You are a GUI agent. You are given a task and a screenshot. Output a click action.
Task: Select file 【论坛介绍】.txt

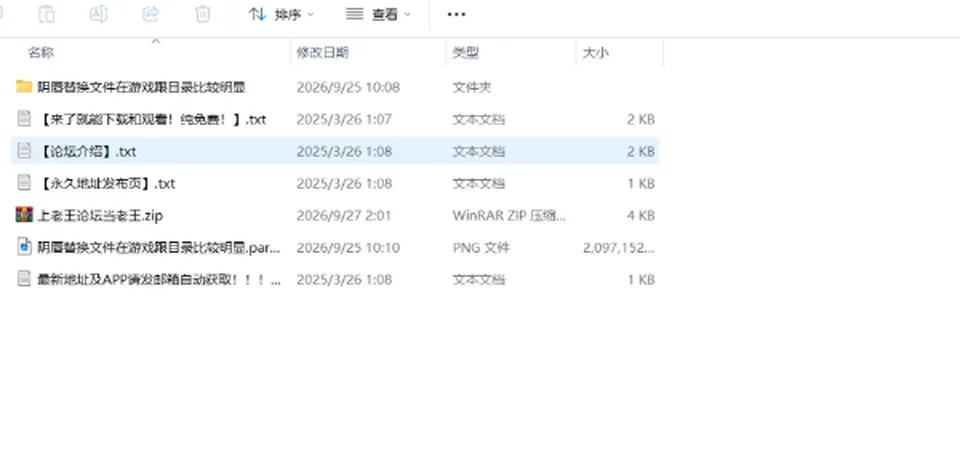(x=87, y=151)
